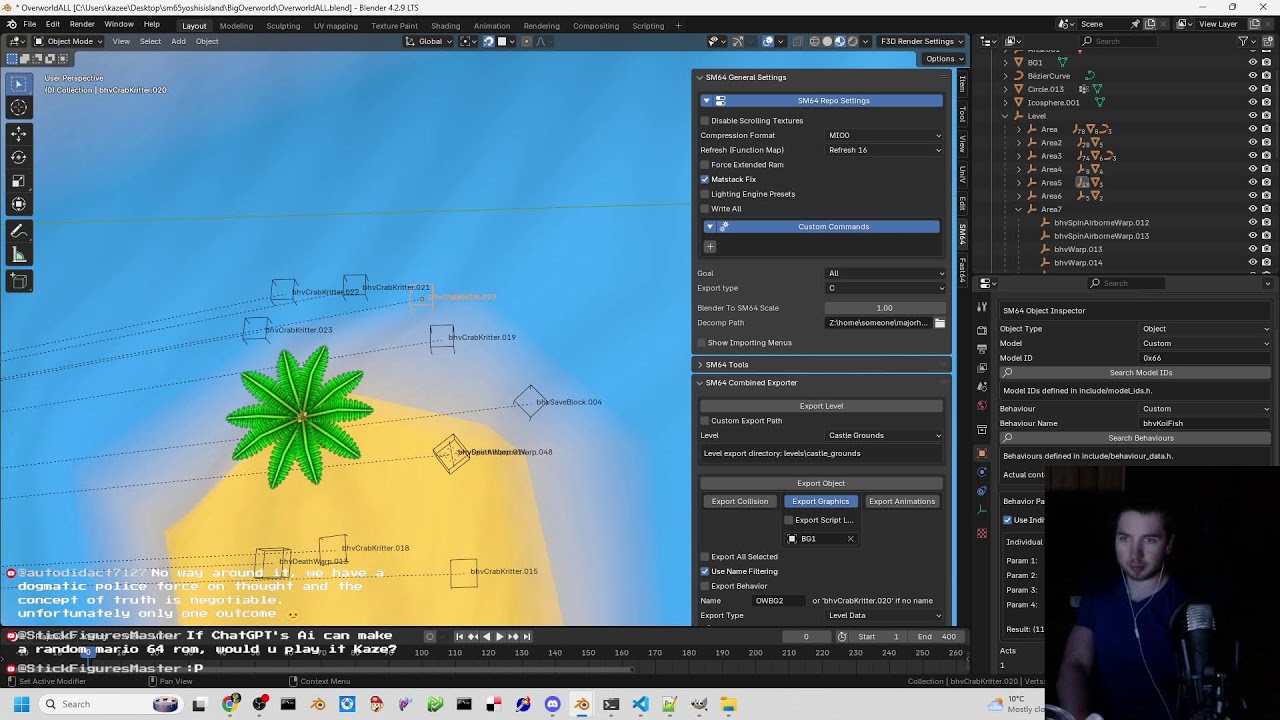Open the Edit menu
Screen dimensions: 1280x720
[52, 24]
